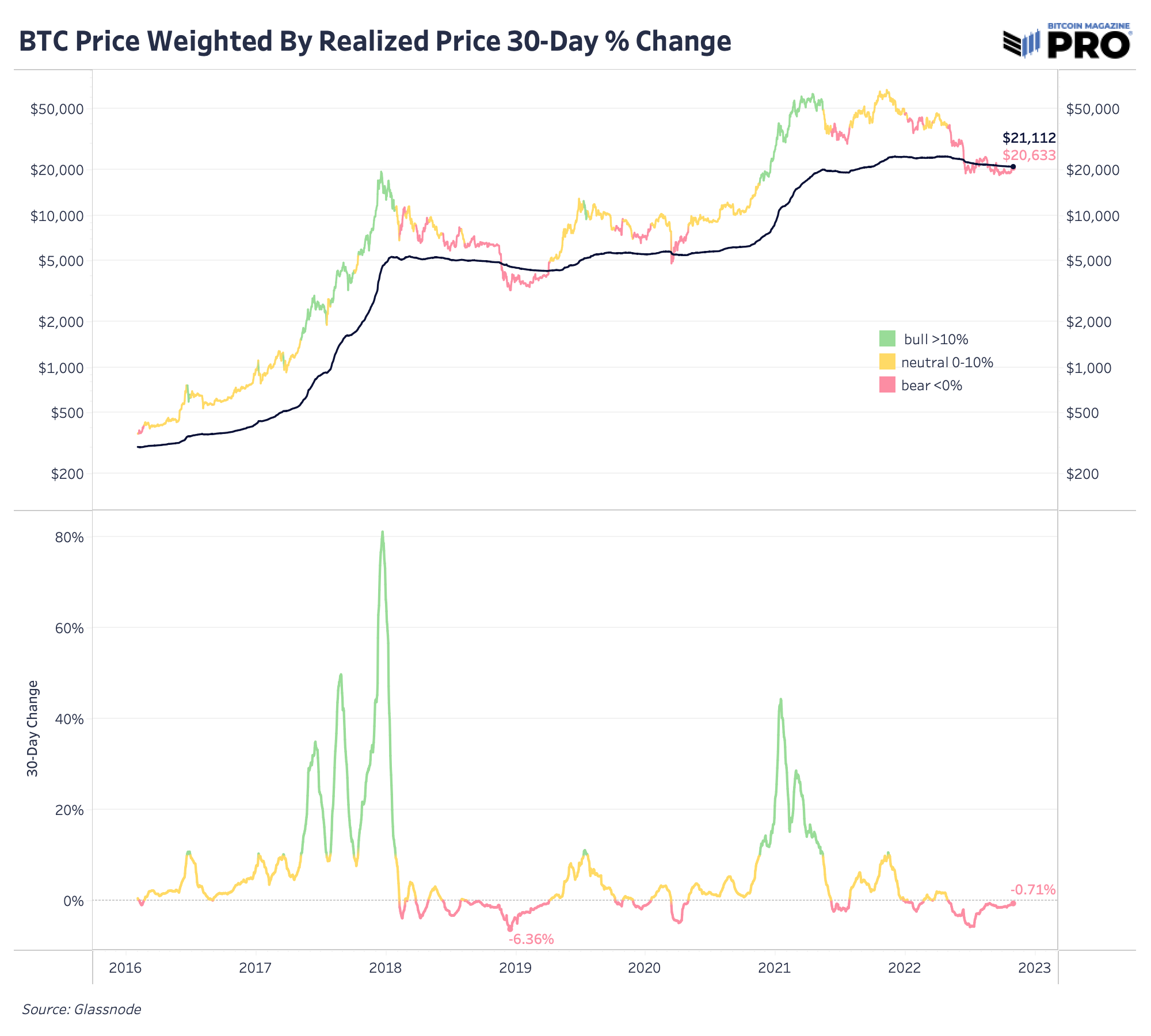
Task: Click the chart title heading
Action: pyautogui.click(x=375, y=41)
